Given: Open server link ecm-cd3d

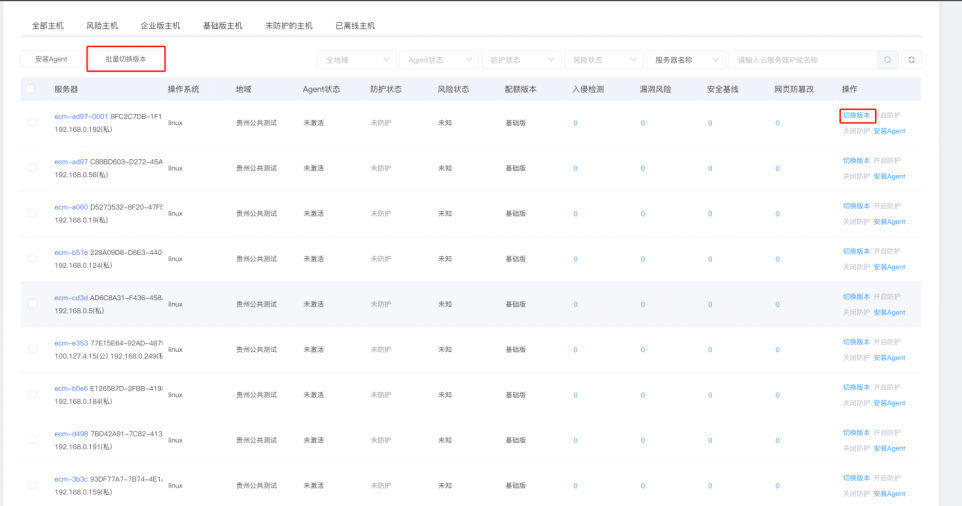Looking at the screenshot, I should 71,298.
